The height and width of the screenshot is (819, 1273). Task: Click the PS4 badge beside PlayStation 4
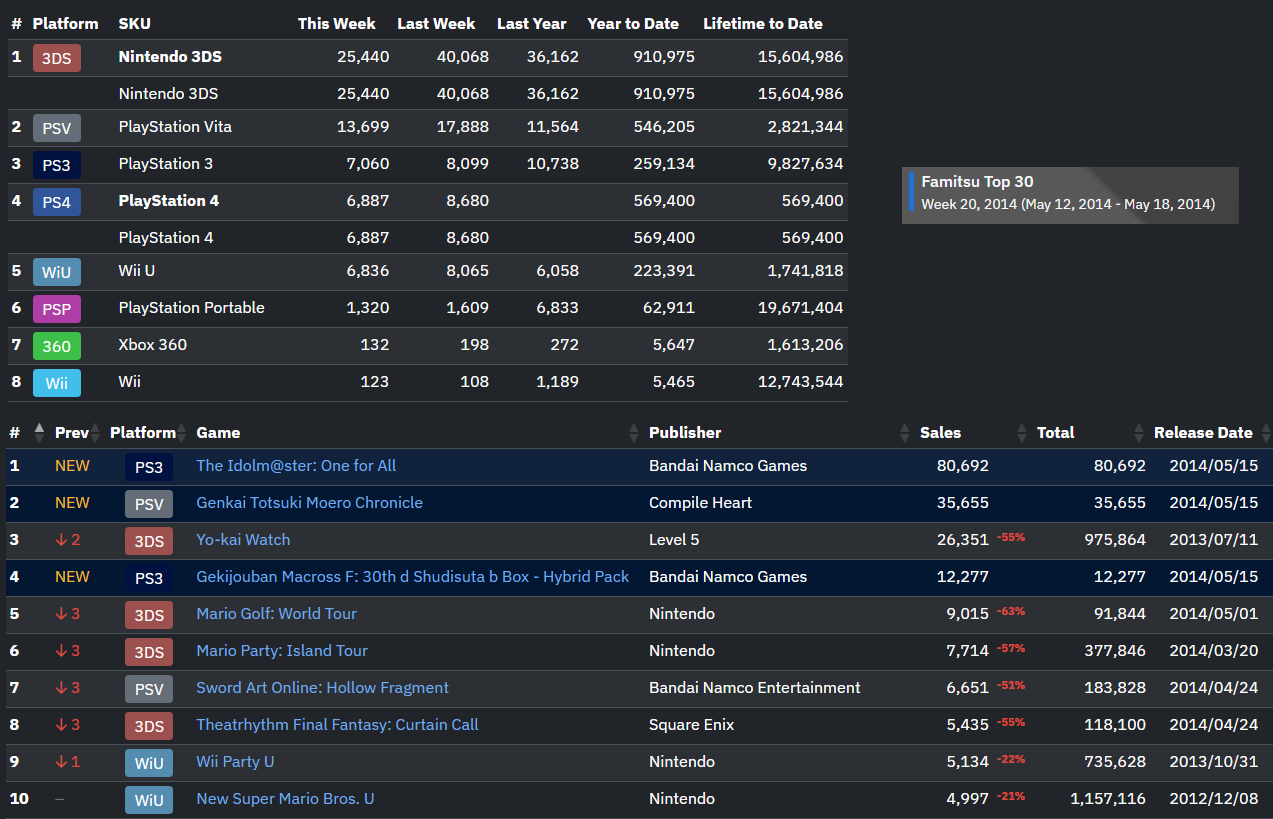pyautogui.click(x=56, y=202)
